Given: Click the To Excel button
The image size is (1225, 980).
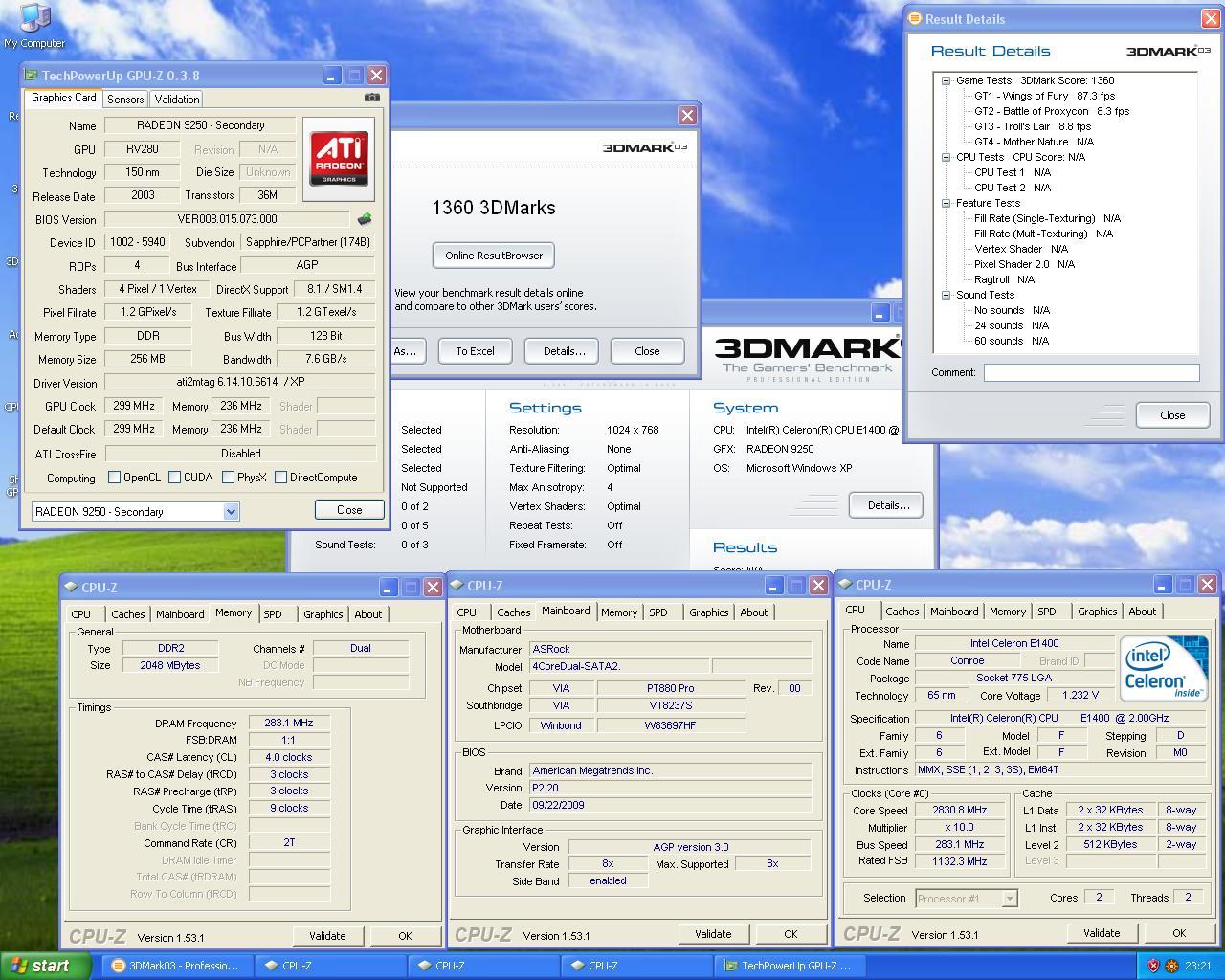Looking at the screenshot, I should click(x=475, y=351).
